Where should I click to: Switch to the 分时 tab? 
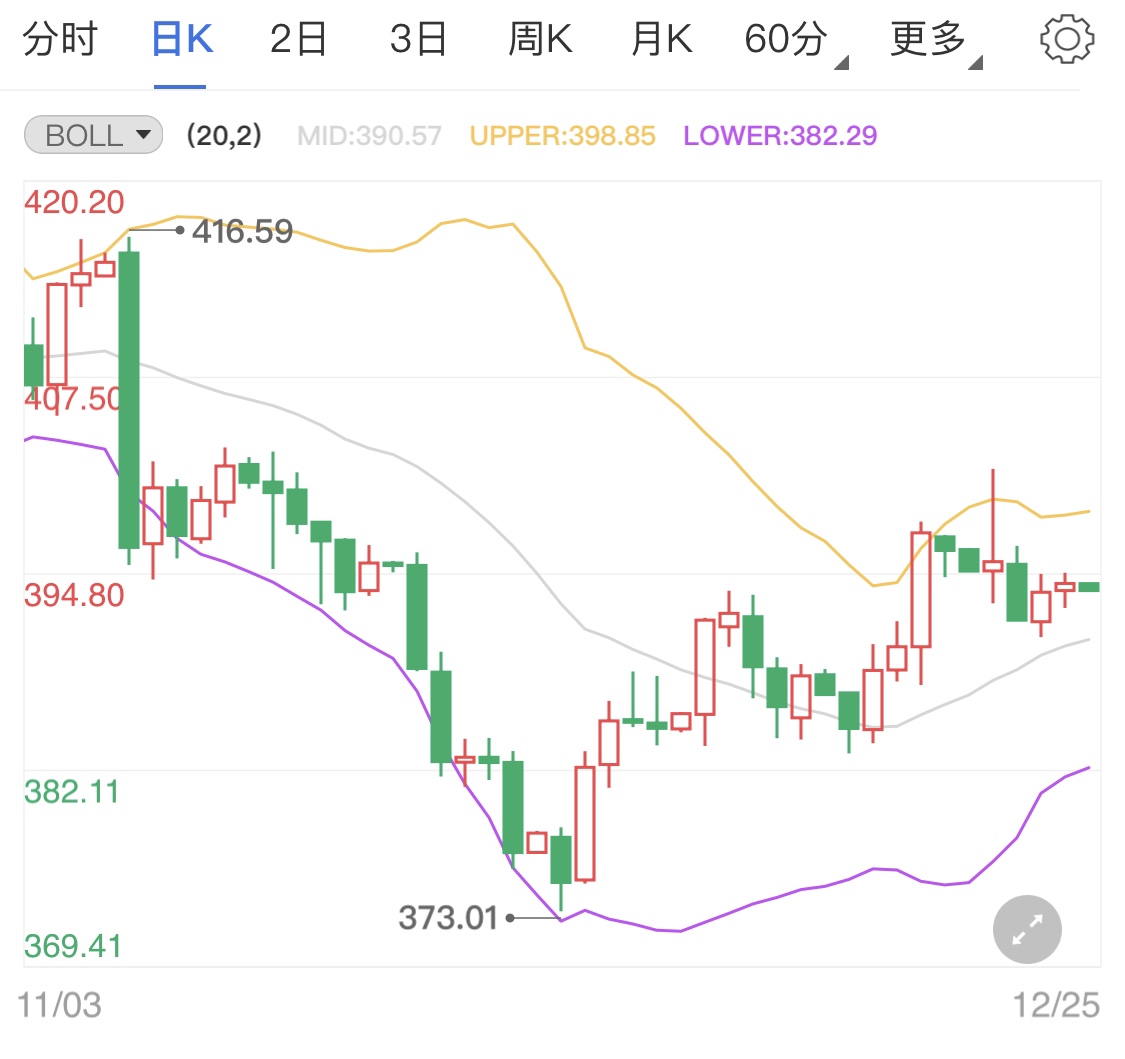(x=60, y=39)
